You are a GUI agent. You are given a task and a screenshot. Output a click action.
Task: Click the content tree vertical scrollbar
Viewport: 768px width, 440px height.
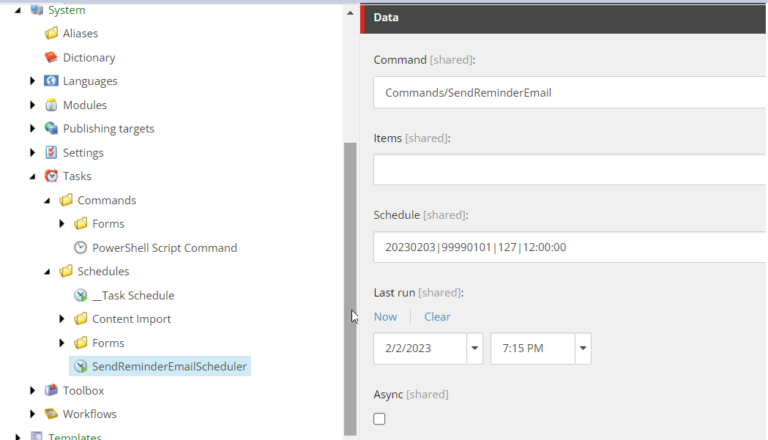coord(349,280)
